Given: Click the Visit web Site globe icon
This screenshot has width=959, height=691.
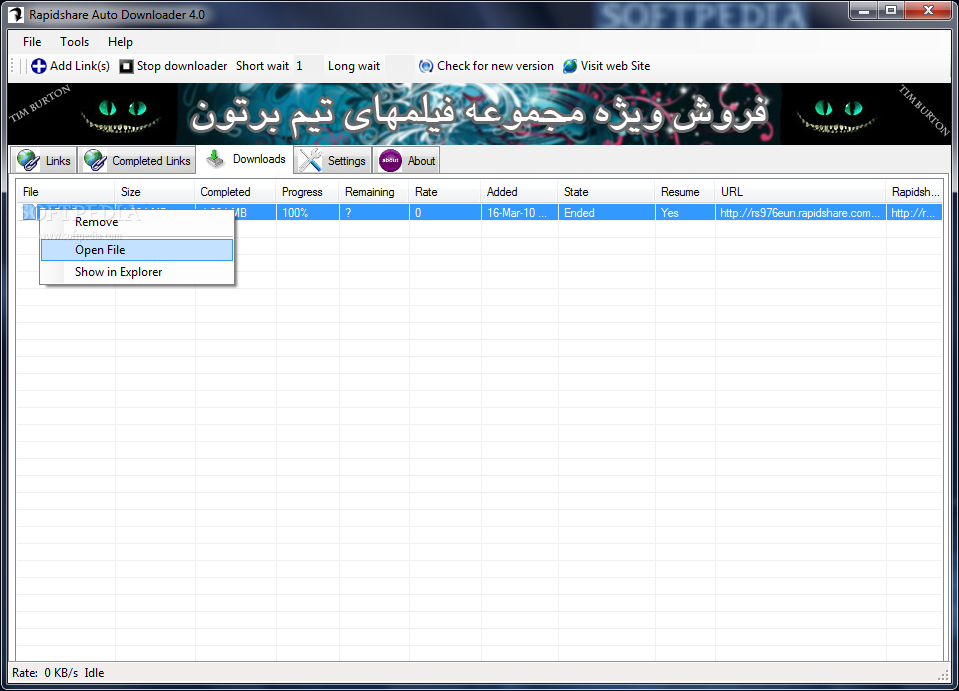Looking at the screenshot, I should point(570,66).
